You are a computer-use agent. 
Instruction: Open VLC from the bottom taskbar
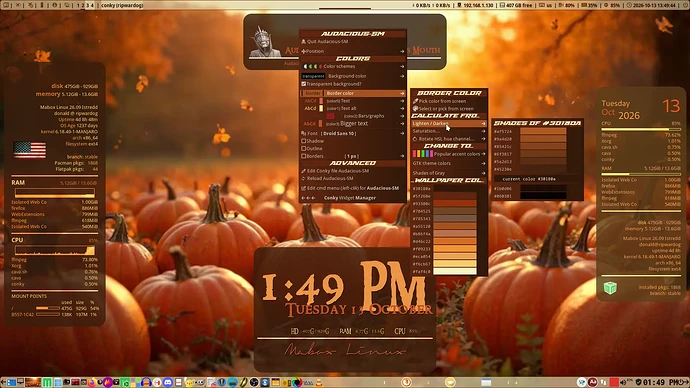click(x=319, y=382)
